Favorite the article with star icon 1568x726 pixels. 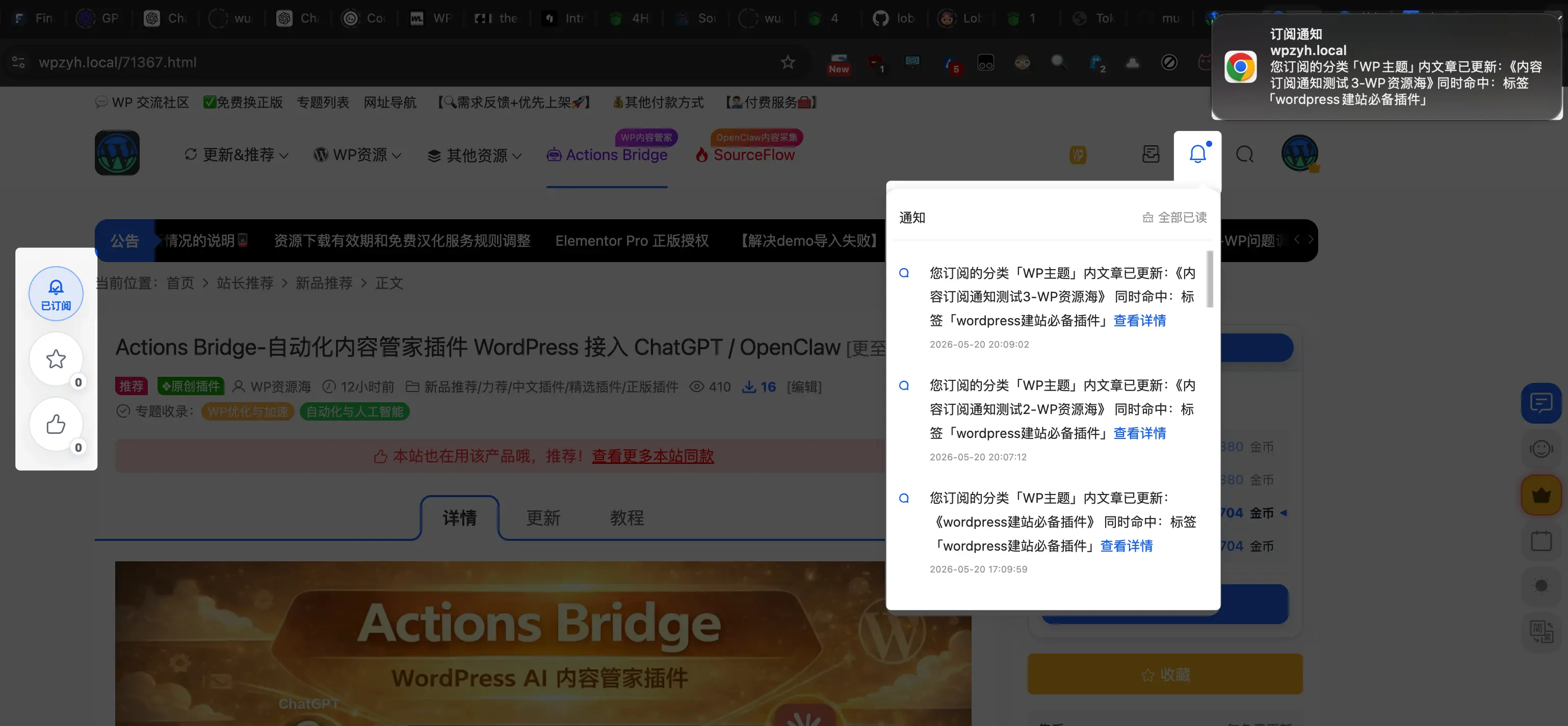pos(56,359)
